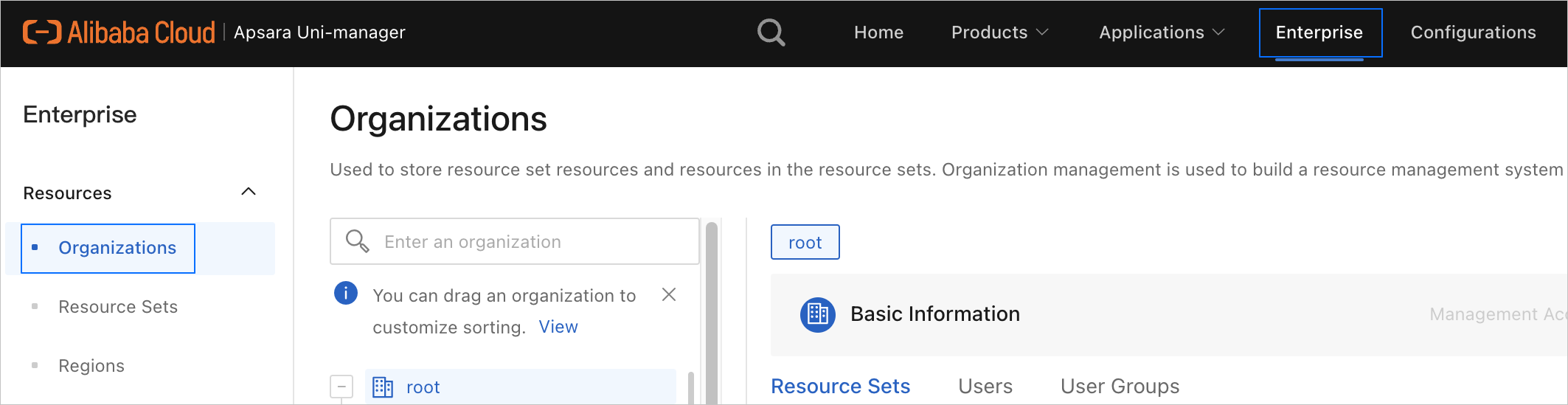
Task: Click the Basic Information building icon
Action: click(817, 314)
